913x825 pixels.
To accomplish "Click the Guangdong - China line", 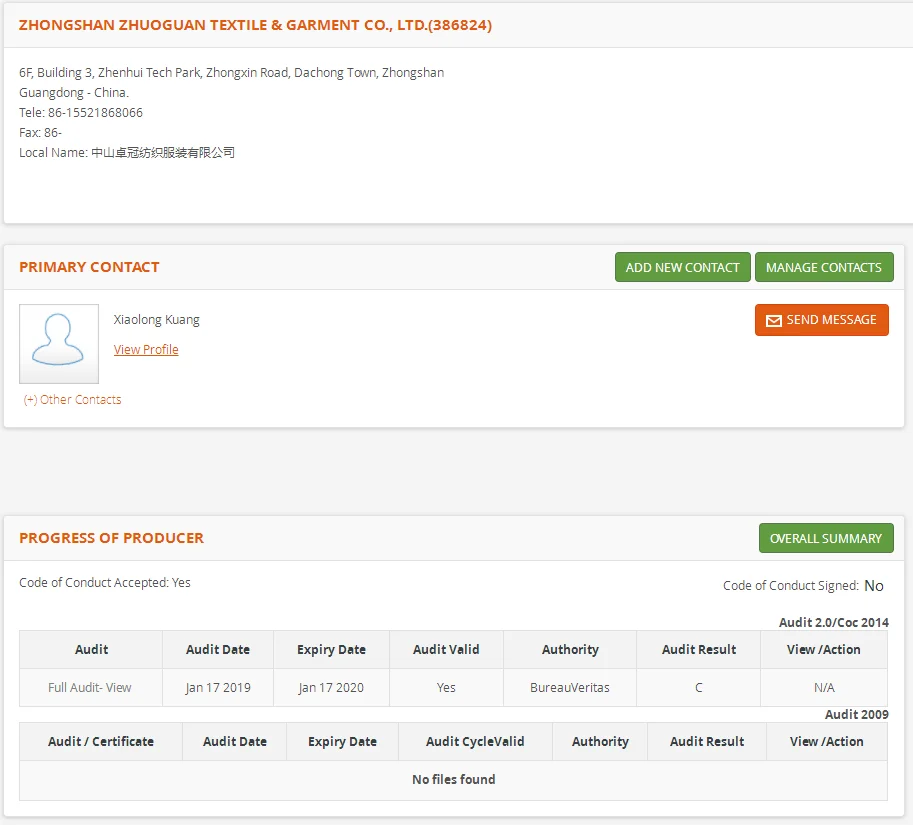I will tap(74, 93).
